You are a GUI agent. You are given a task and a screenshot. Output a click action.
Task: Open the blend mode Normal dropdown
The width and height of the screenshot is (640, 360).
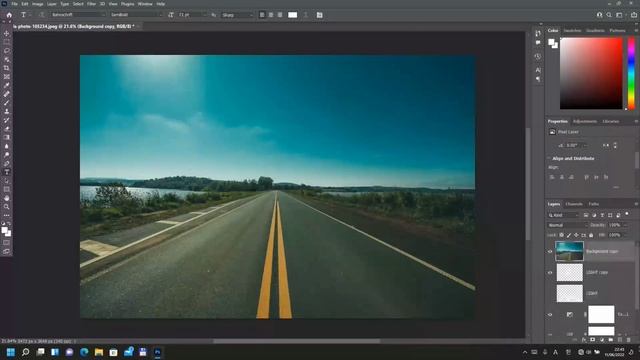(567, 225)
